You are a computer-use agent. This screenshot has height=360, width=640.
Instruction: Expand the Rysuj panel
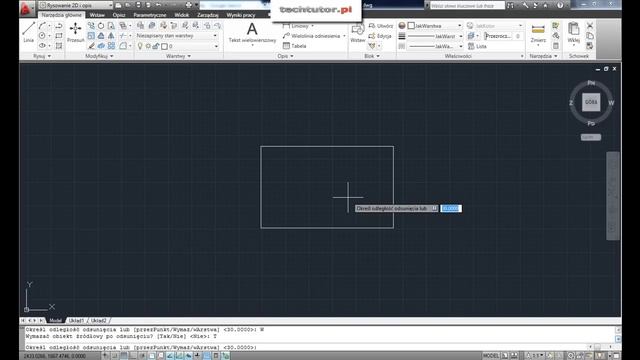click(42, 56)
